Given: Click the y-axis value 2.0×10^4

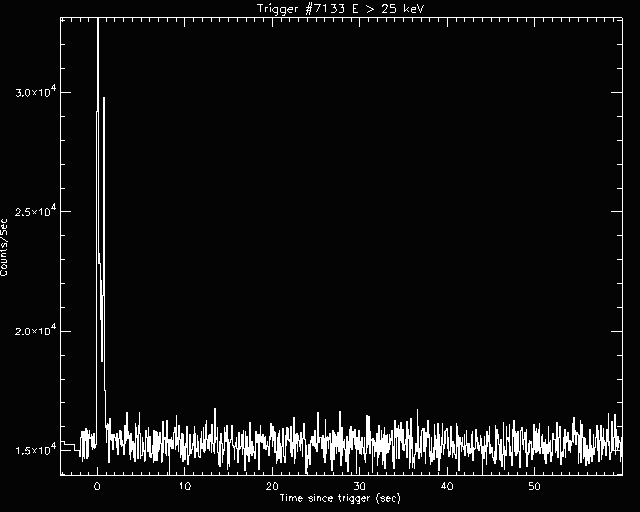Looking at the screenshot, I should (x=37, y=330).
